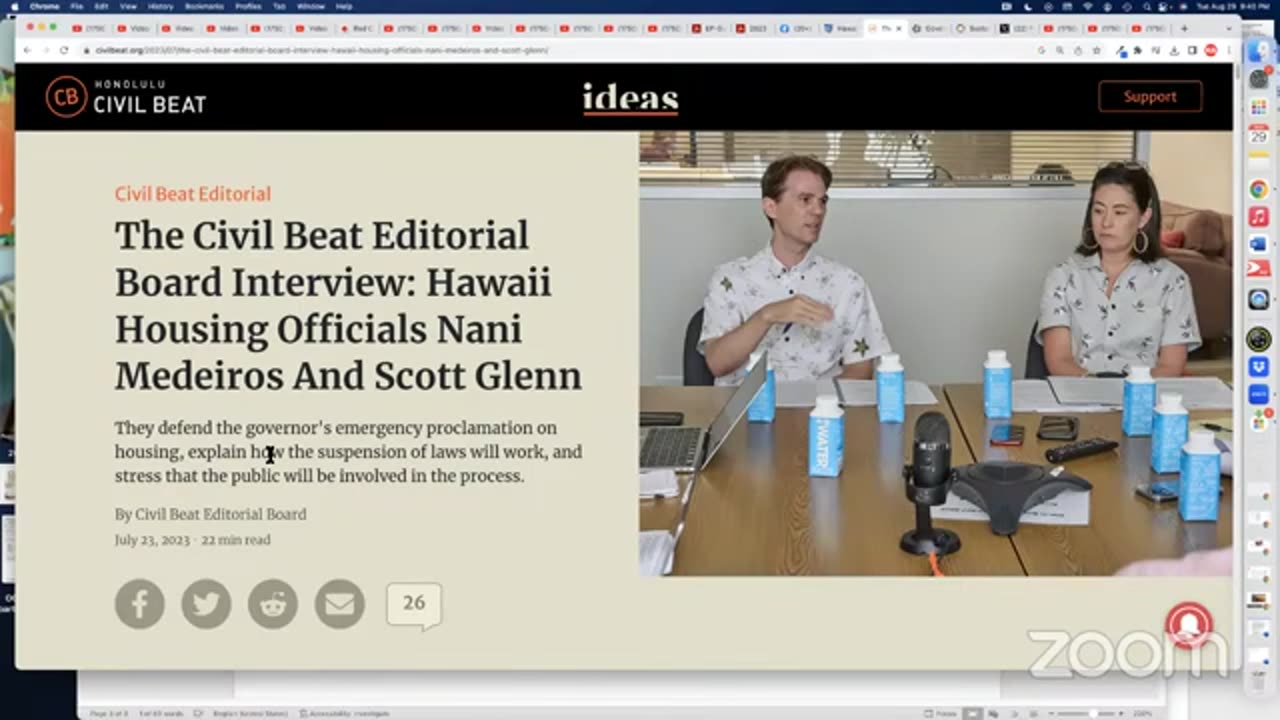Share the article on Facebook

tap(140, 604)
